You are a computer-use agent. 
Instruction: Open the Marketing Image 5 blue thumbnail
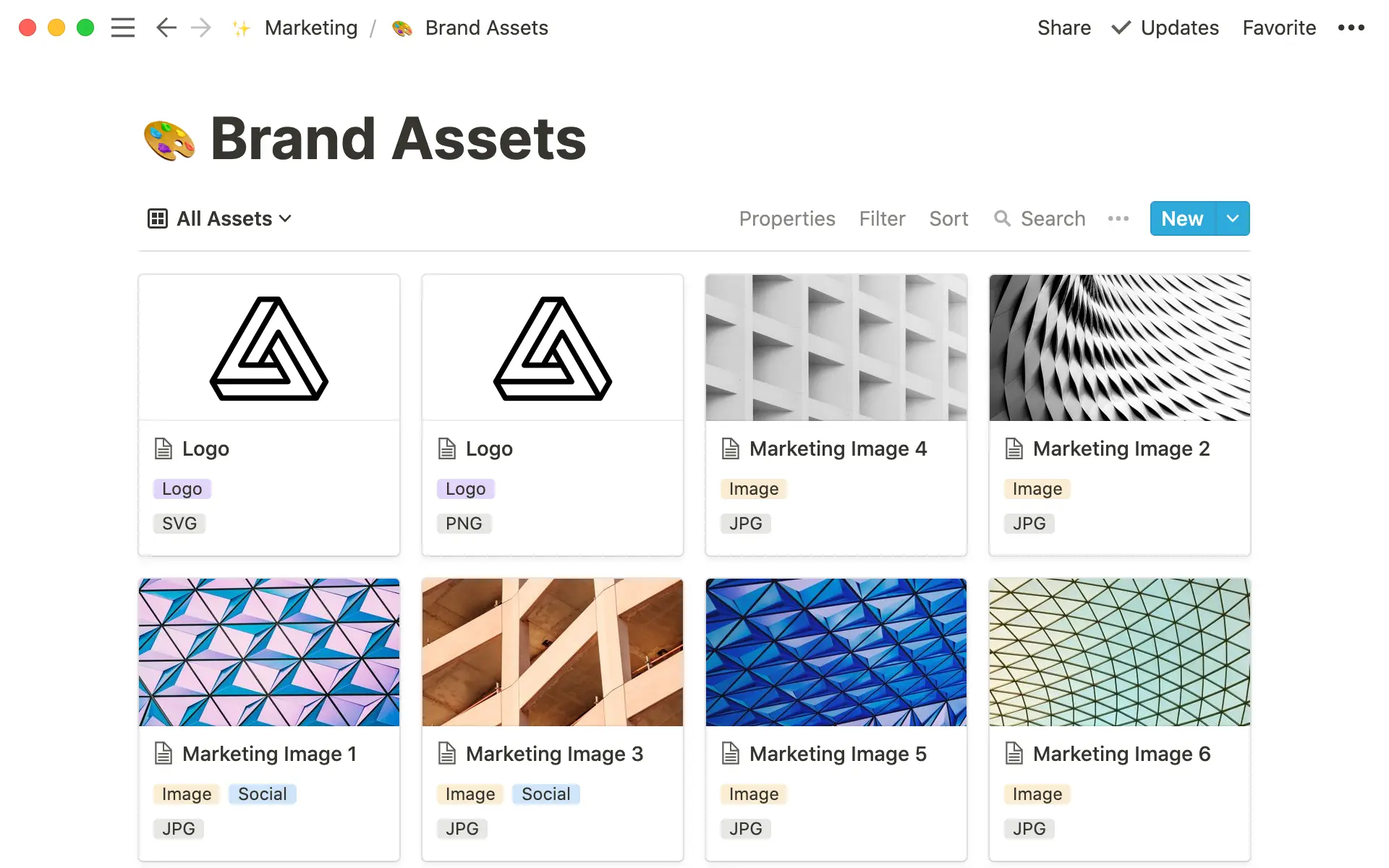(836, 652)
